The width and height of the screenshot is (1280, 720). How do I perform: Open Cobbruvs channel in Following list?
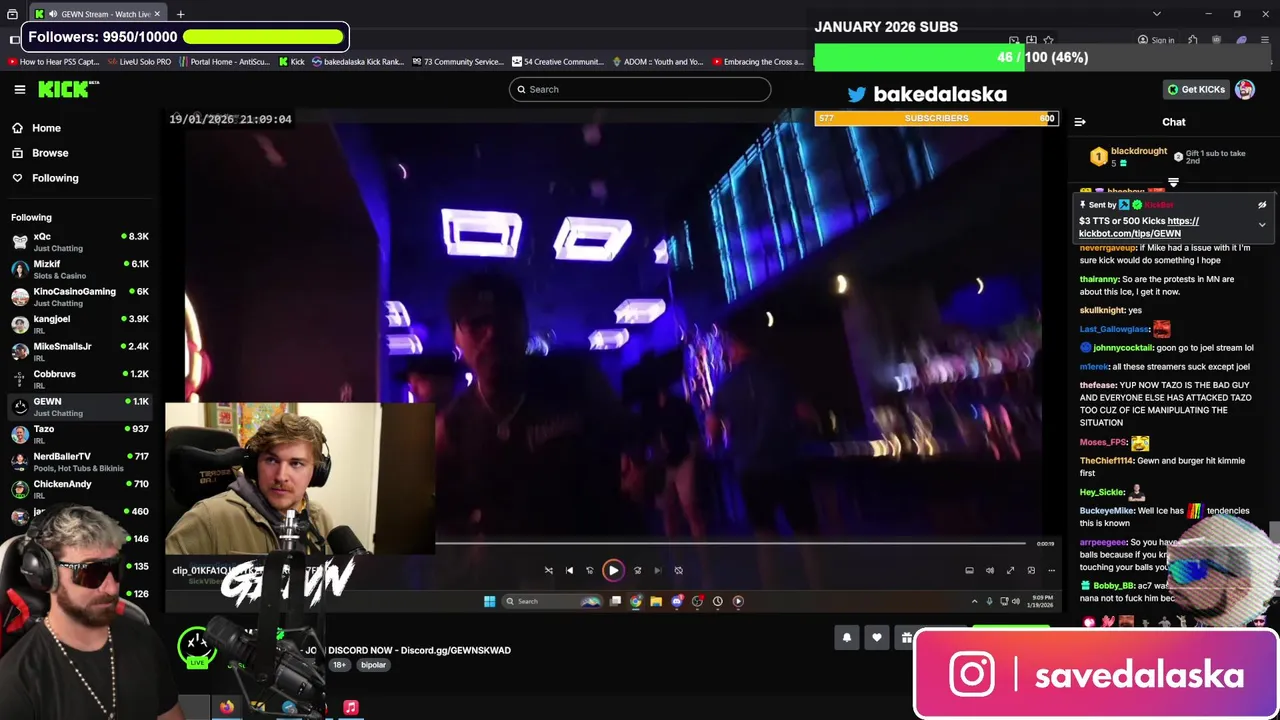78,379
